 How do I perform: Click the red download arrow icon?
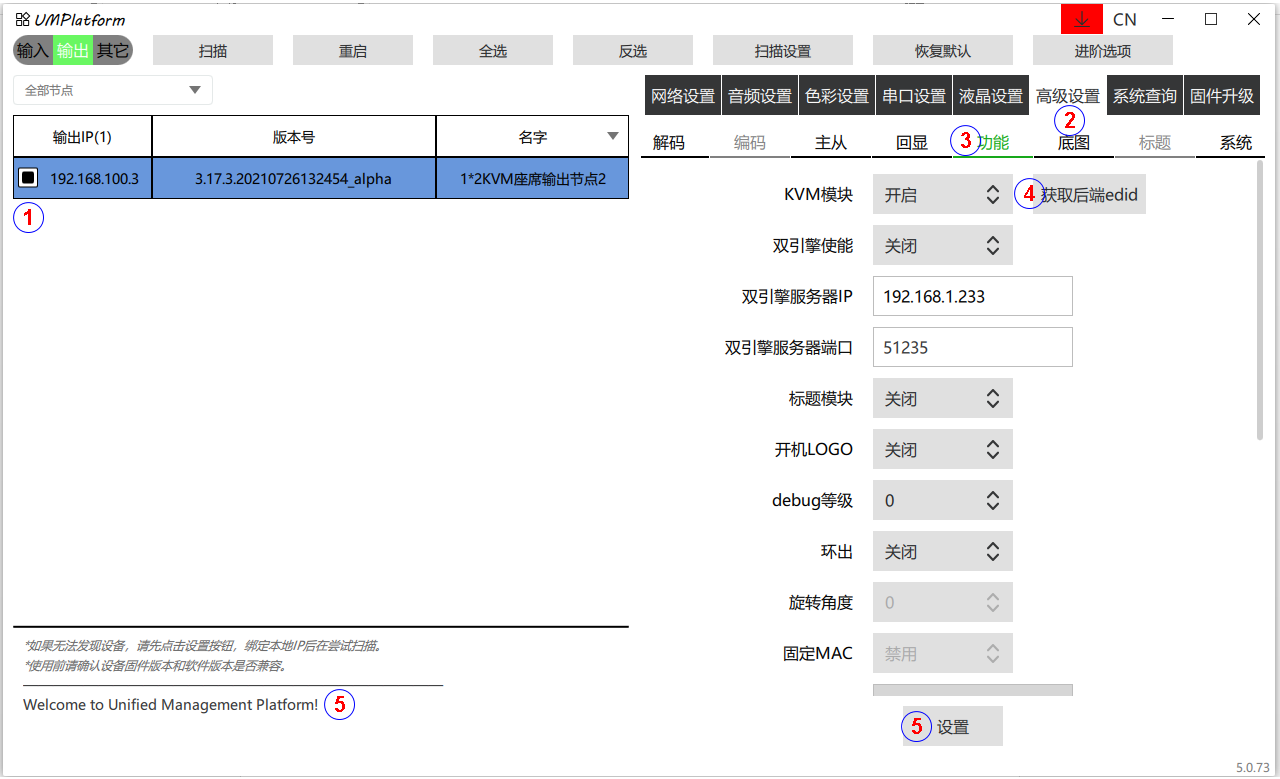1081,20
